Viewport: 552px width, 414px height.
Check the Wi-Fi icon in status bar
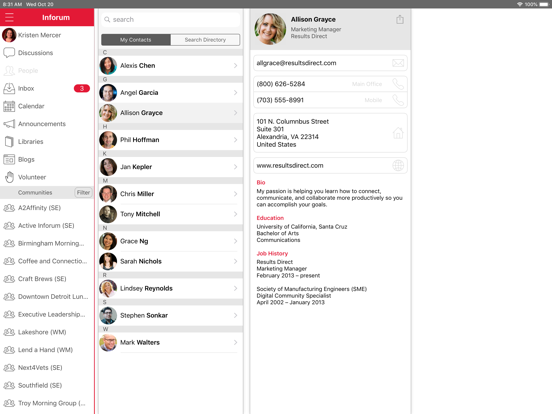click(x=520, y=4)
